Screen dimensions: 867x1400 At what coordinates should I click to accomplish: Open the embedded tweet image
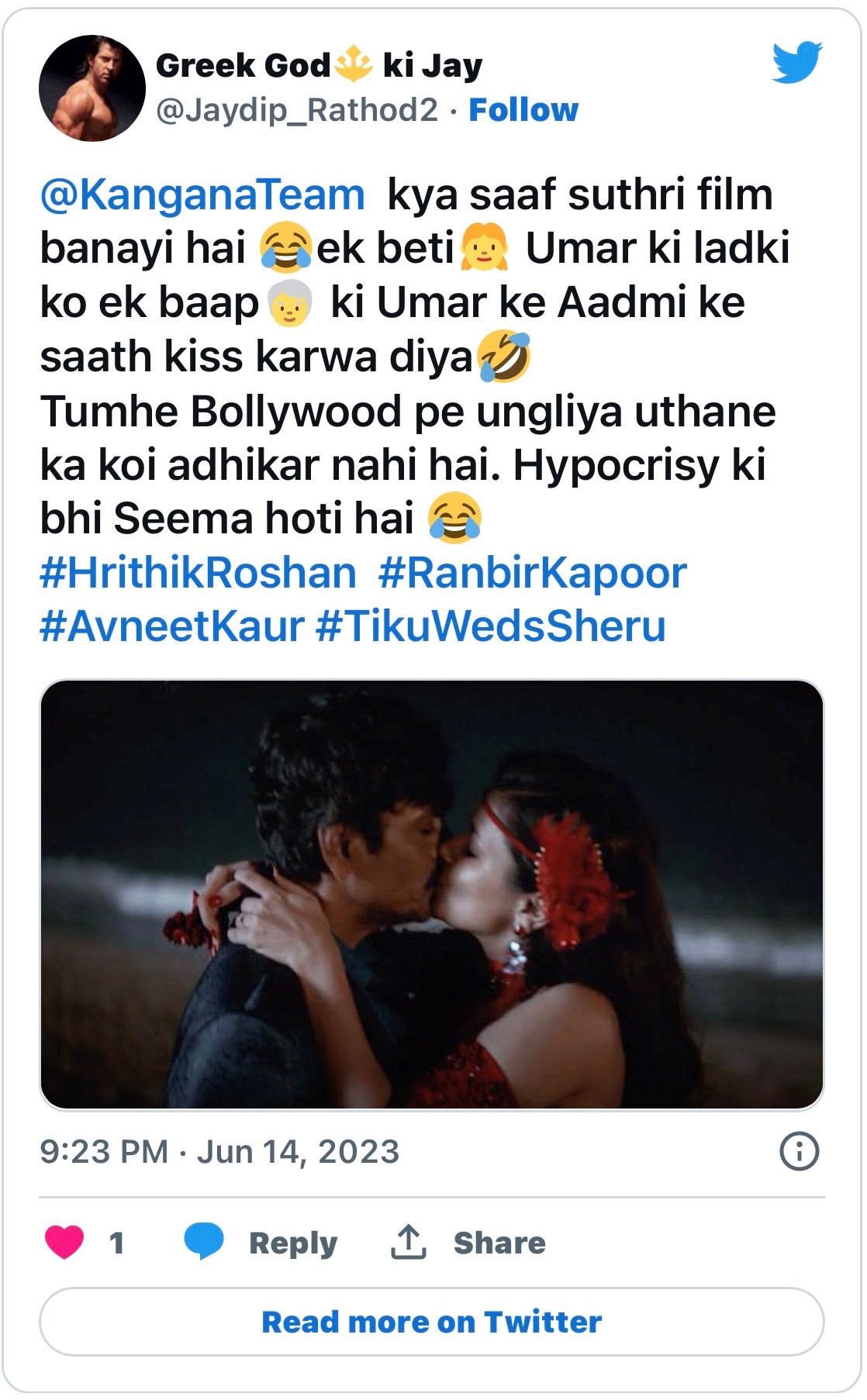click(432, 895)
